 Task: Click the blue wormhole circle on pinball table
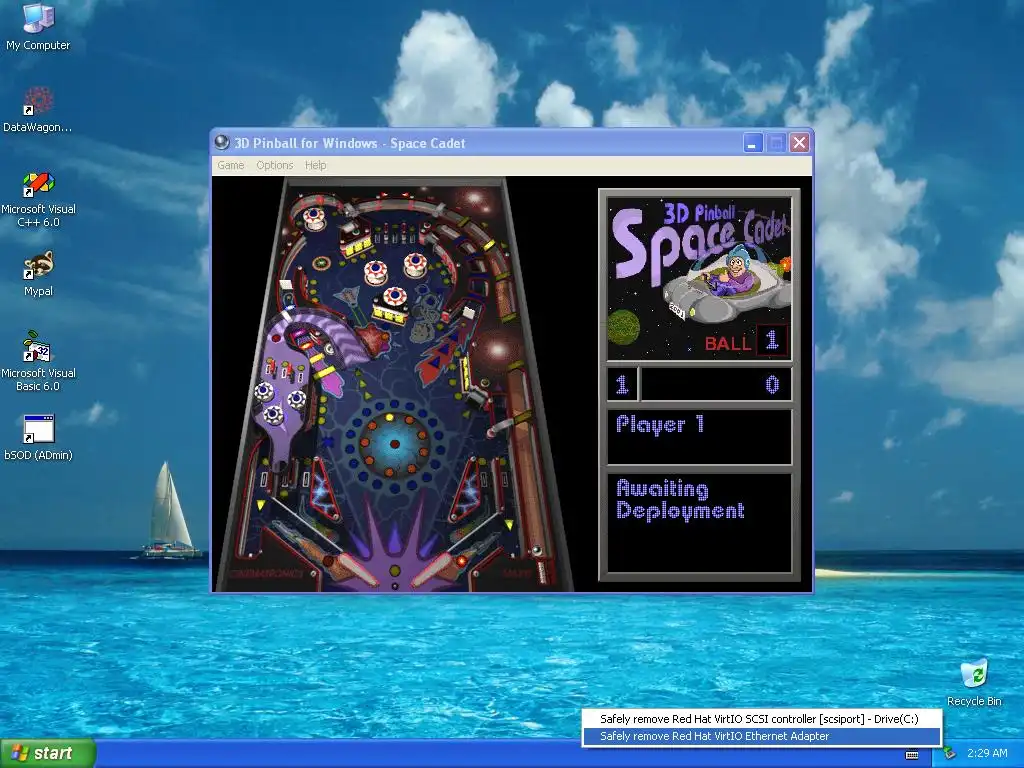click(394, 444)
